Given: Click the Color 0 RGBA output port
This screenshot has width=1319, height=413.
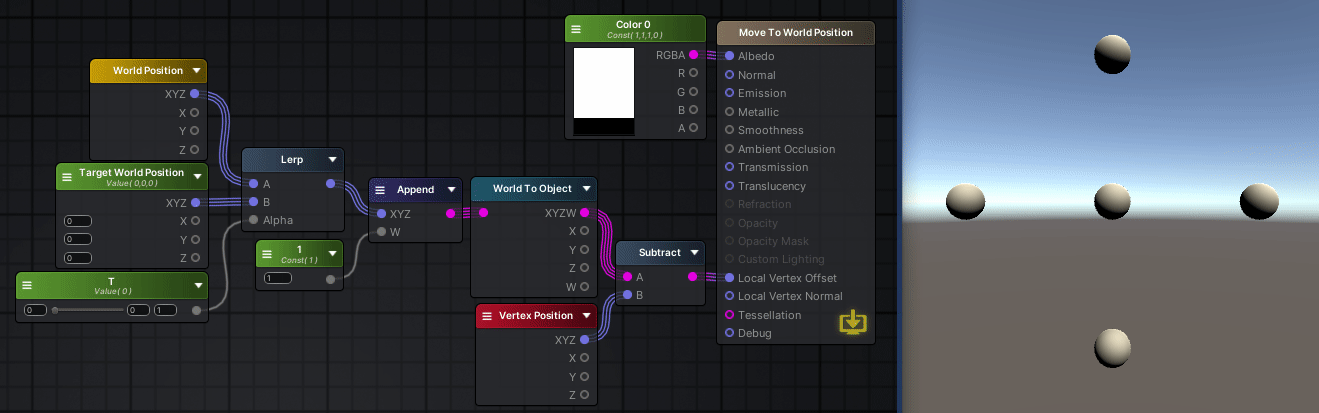Looking at the screenshot, I should 694,55.
